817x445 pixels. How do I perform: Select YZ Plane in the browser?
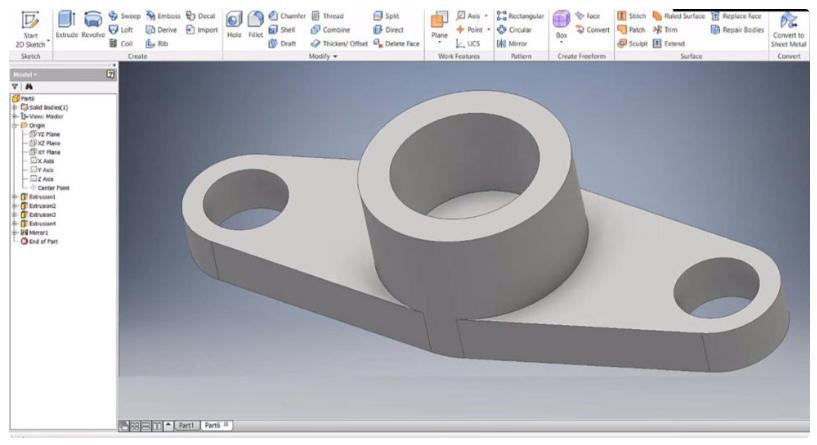tap(45, 134)
